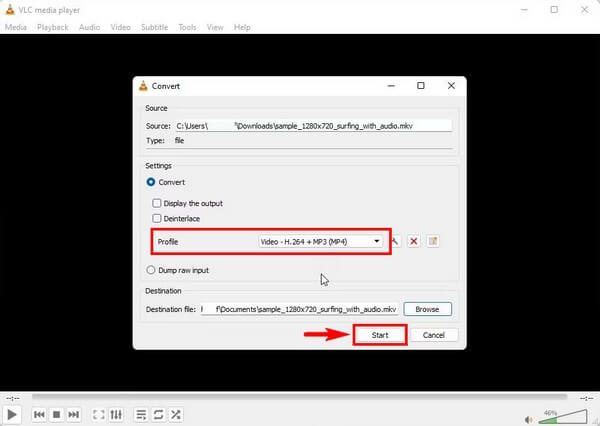Skip to previous media track
The height and width of the screenshot is (426, 600).
pyautogui.click(x=39, y=415)
